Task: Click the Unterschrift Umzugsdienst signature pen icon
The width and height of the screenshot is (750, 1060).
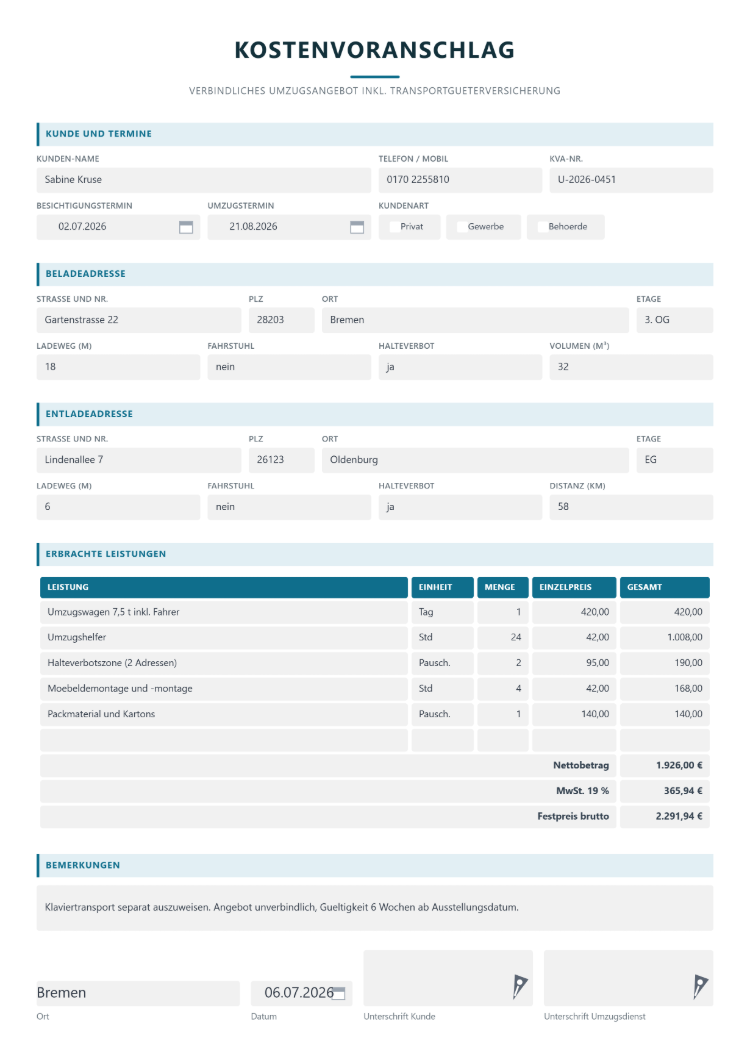Action: click(700, 987)
